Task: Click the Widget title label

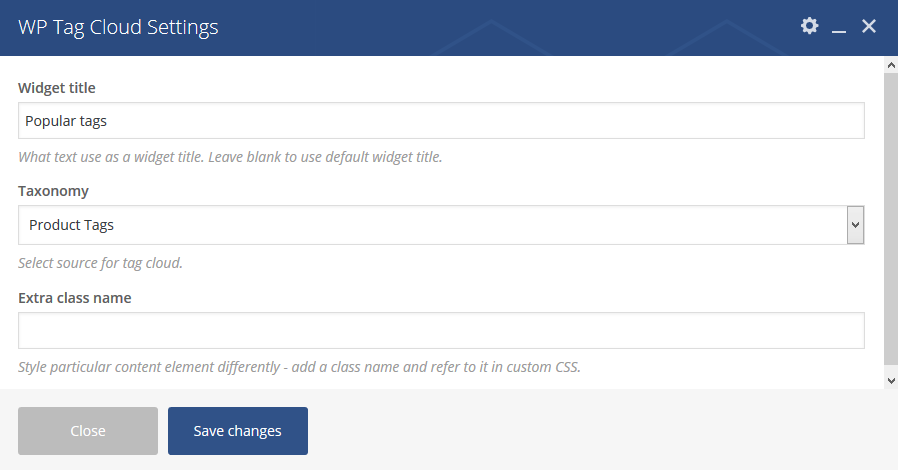Action: click(x=57, y=88)
